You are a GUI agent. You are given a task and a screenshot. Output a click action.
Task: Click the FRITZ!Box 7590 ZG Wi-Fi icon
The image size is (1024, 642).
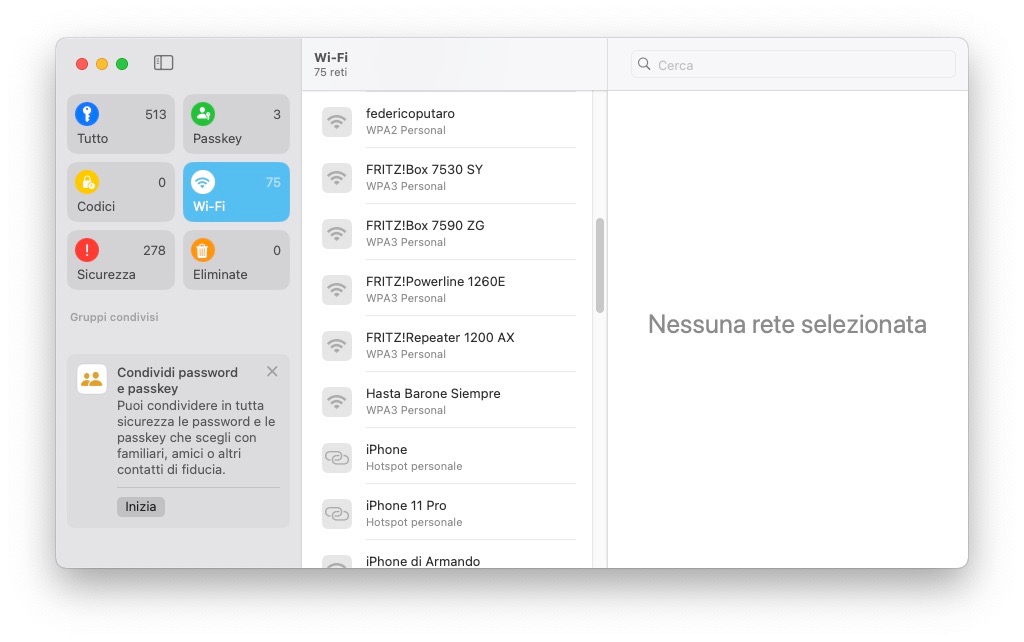point(337,233)
